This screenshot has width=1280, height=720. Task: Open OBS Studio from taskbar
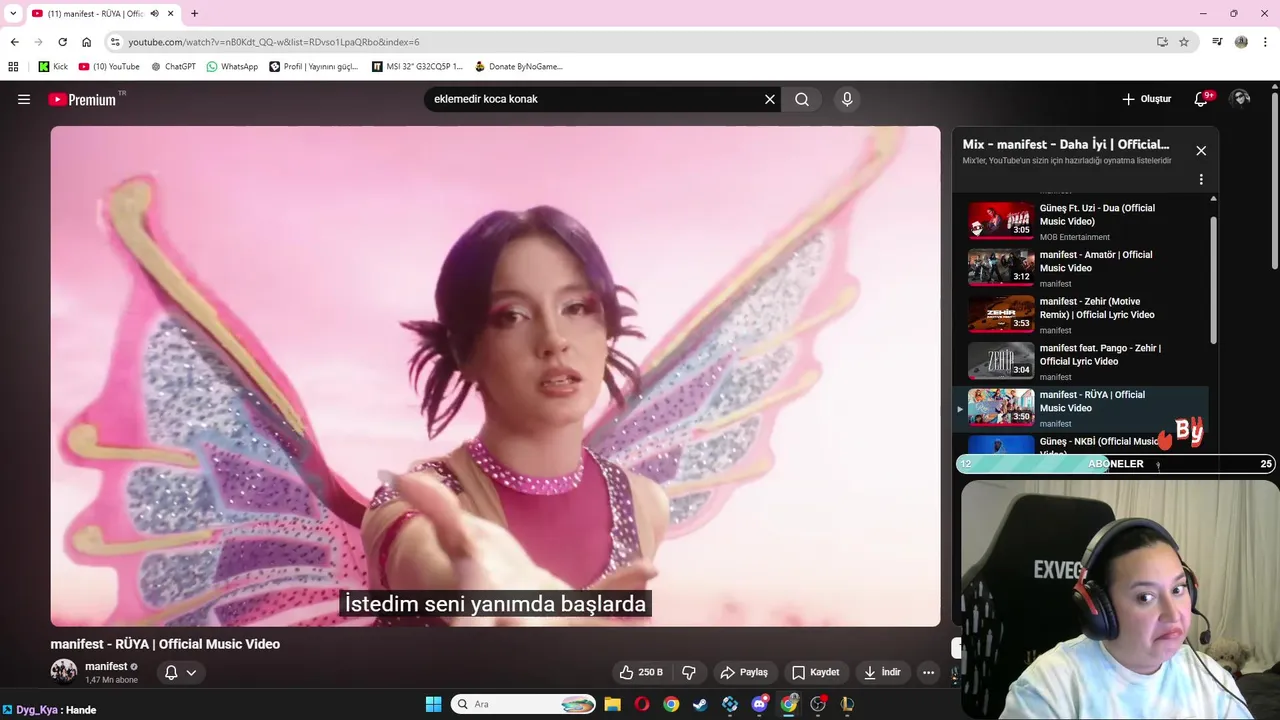pos(818,704)
